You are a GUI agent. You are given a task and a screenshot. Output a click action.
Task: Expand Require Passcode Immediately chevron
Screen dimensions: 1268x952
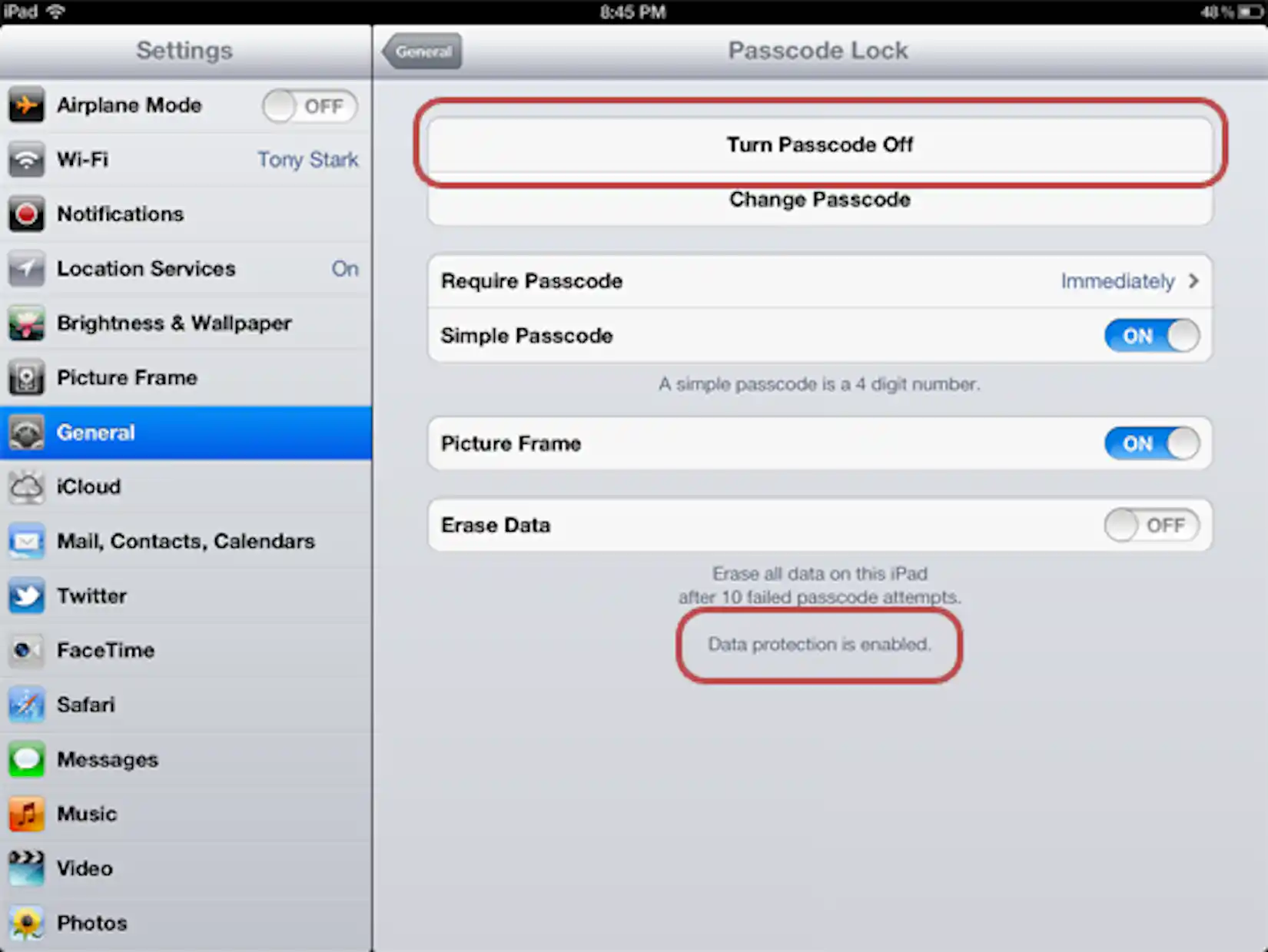1193,281
